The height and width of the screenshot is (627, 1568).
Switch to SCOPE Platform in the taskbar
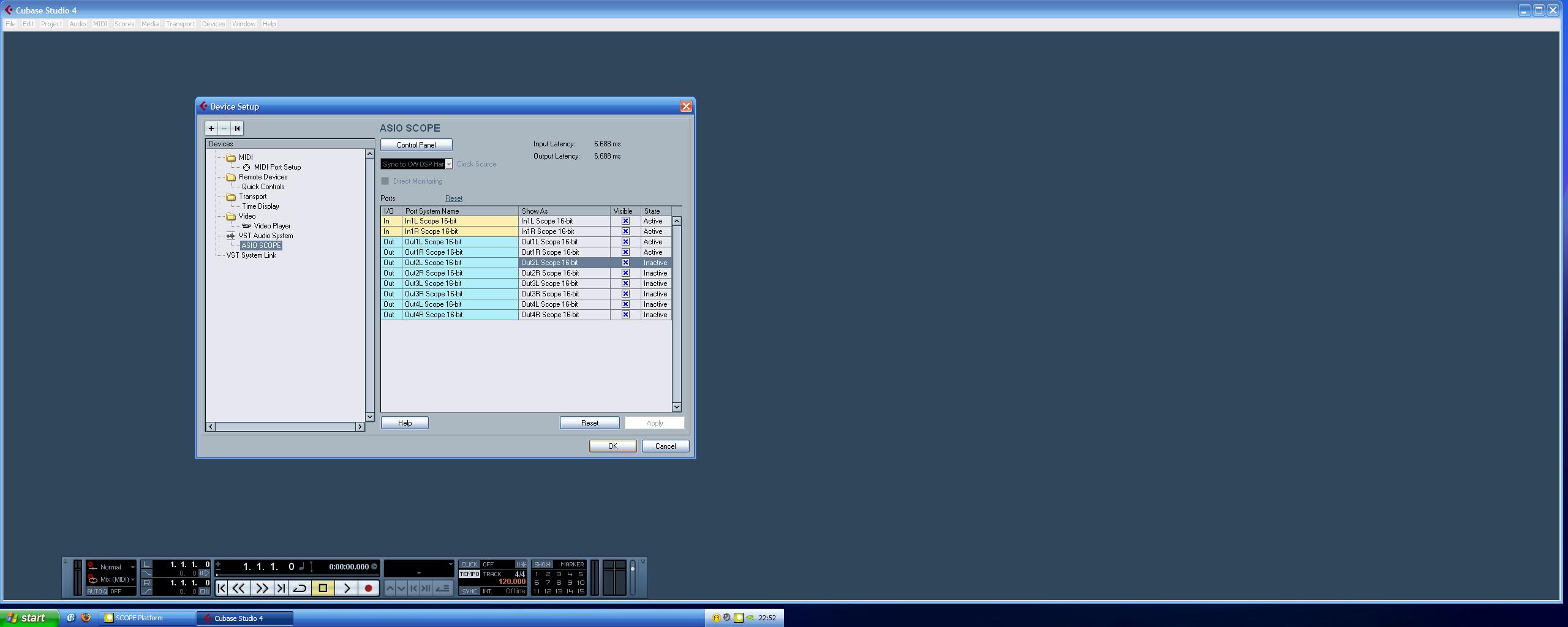pos(140,618)
